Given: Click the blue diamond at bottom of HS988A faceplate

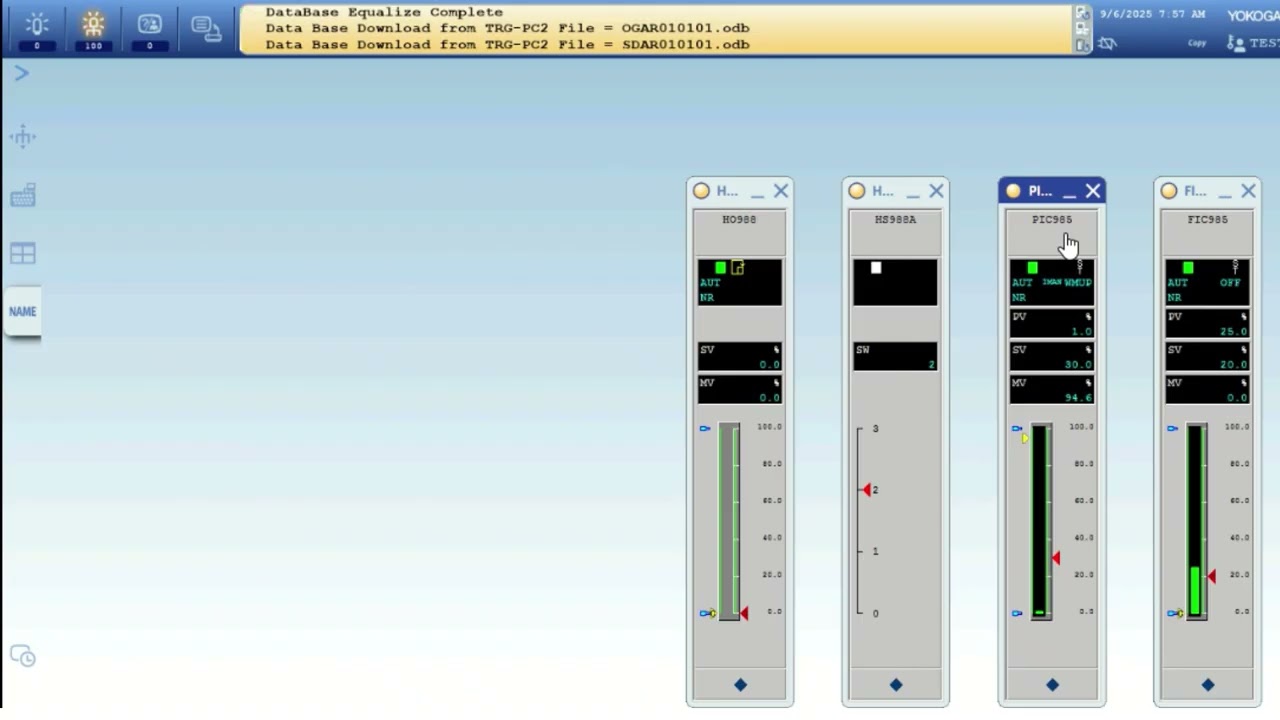Looking at the screenshot, I should pos(896,685).
